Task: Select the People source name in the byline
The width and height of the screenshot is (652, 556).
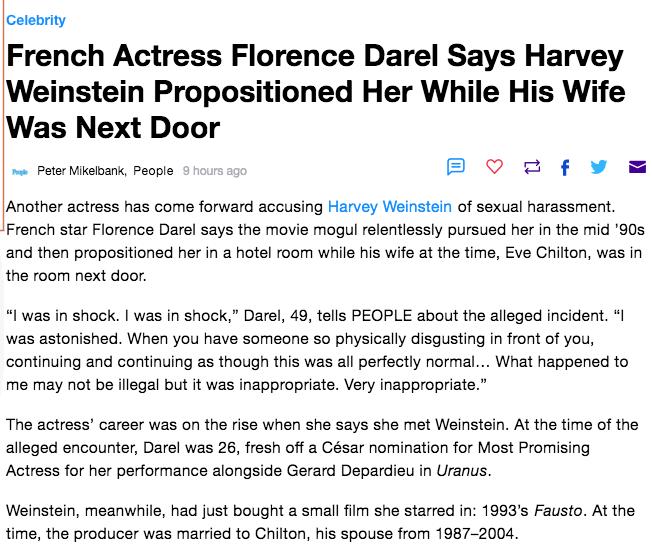Action: coord(153,171)
